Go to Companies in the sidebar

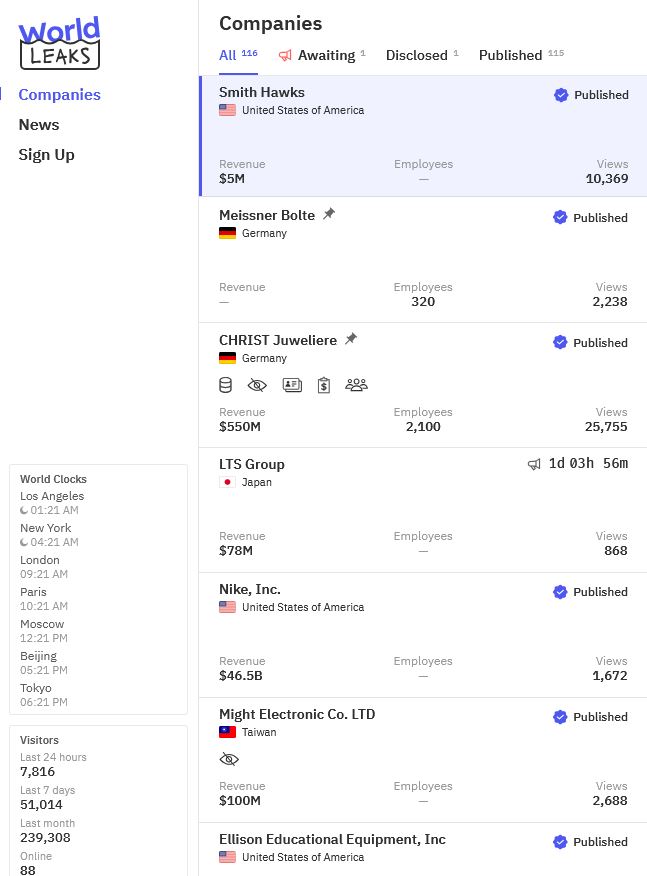(59, 95)
